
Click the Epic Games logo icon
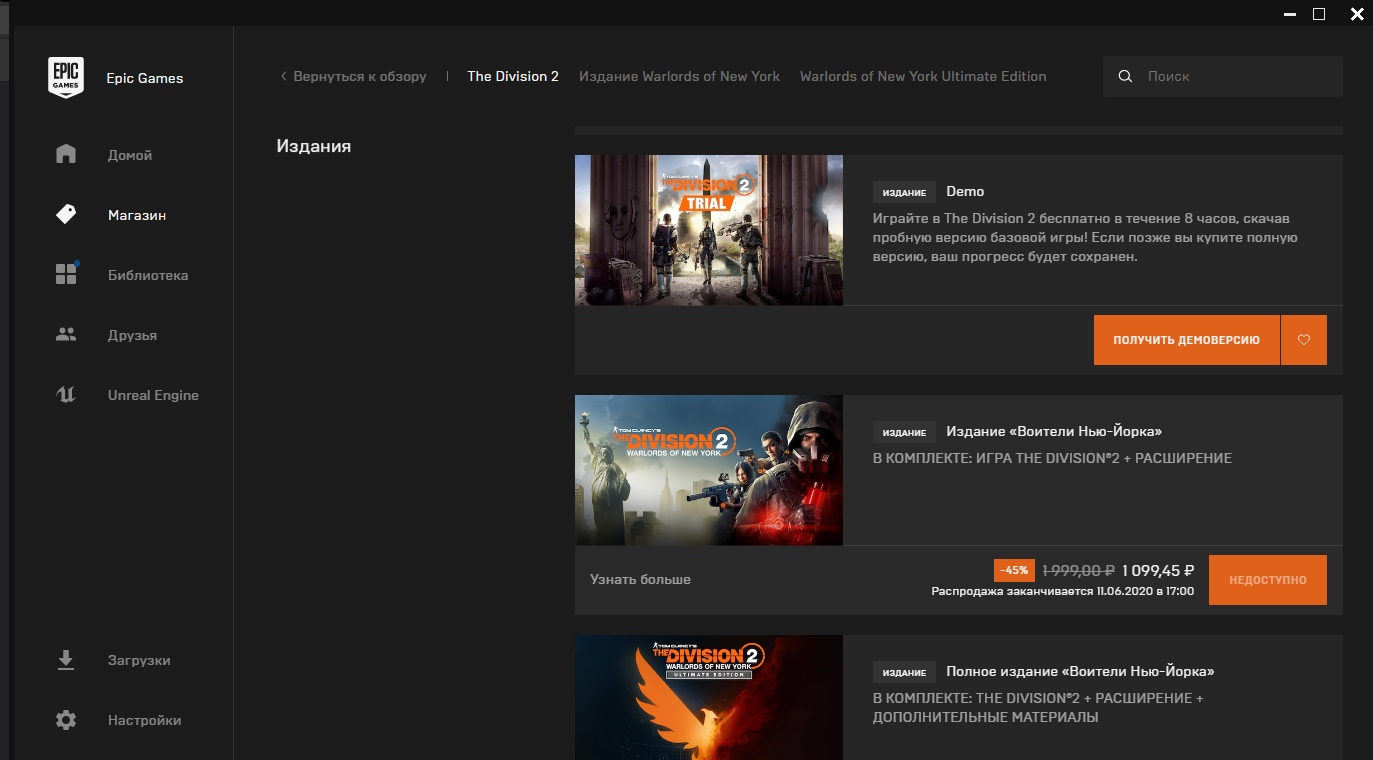pyautogui.click(x=66, y=77)
